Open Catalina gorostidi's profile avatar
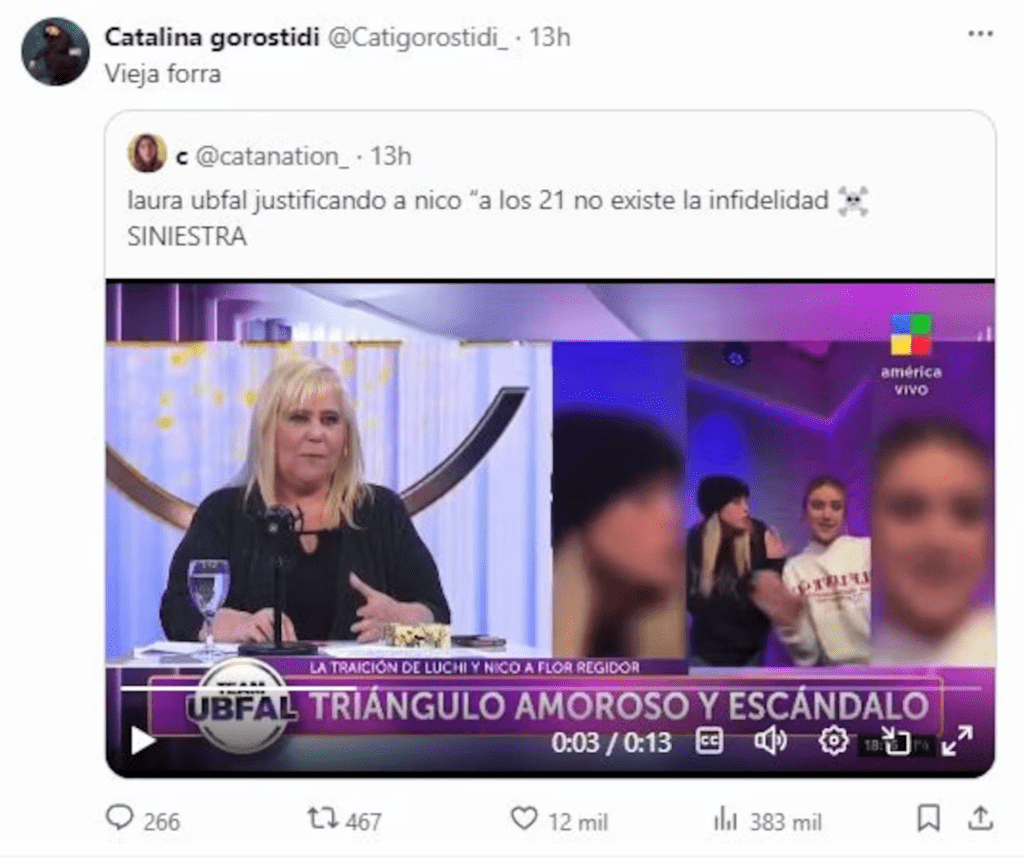This screenshot has width=1024, height=863. [55, 52]
